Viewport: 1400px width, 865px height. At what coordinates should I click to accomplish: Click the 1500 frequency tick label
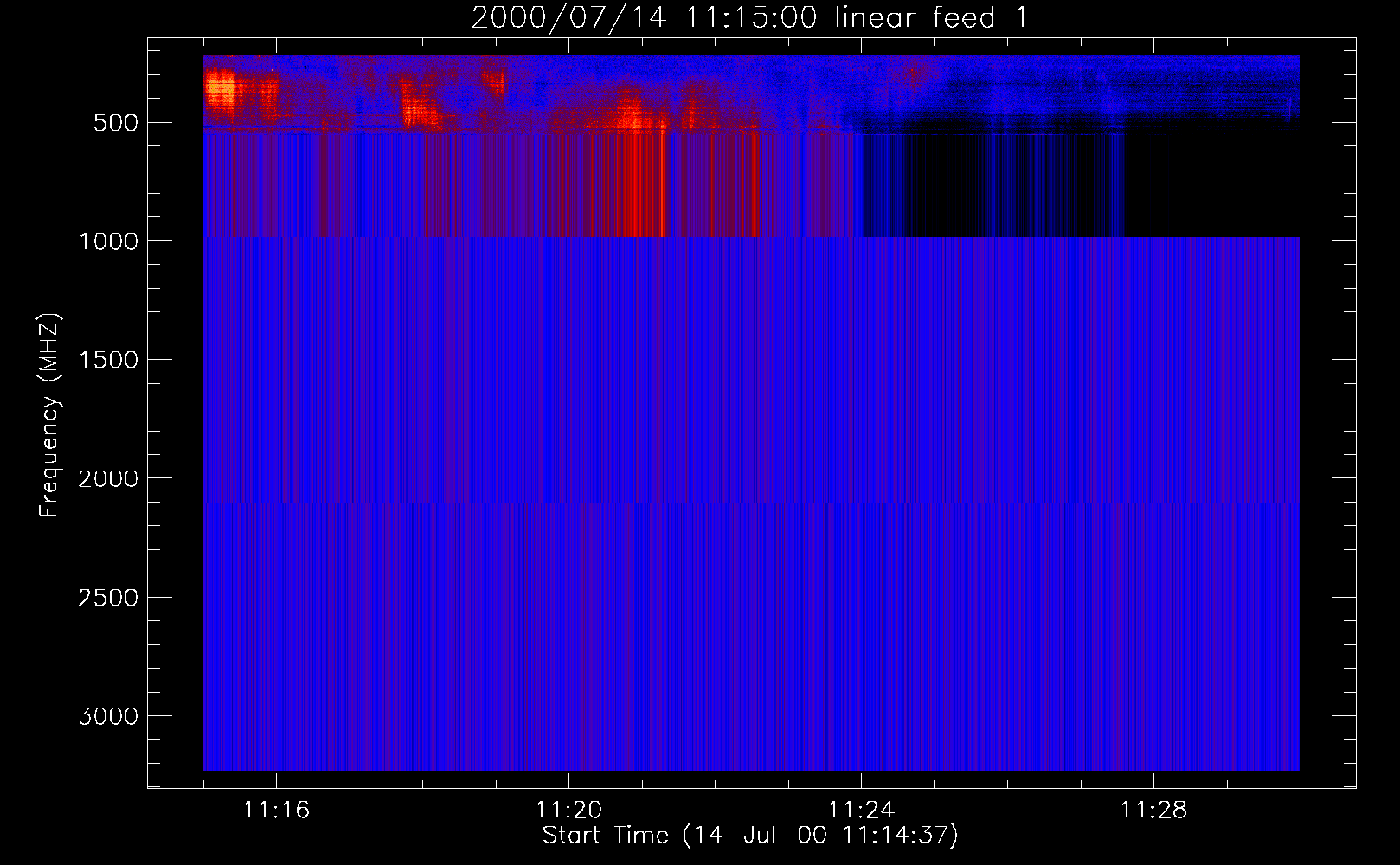(x=109, y=360)
